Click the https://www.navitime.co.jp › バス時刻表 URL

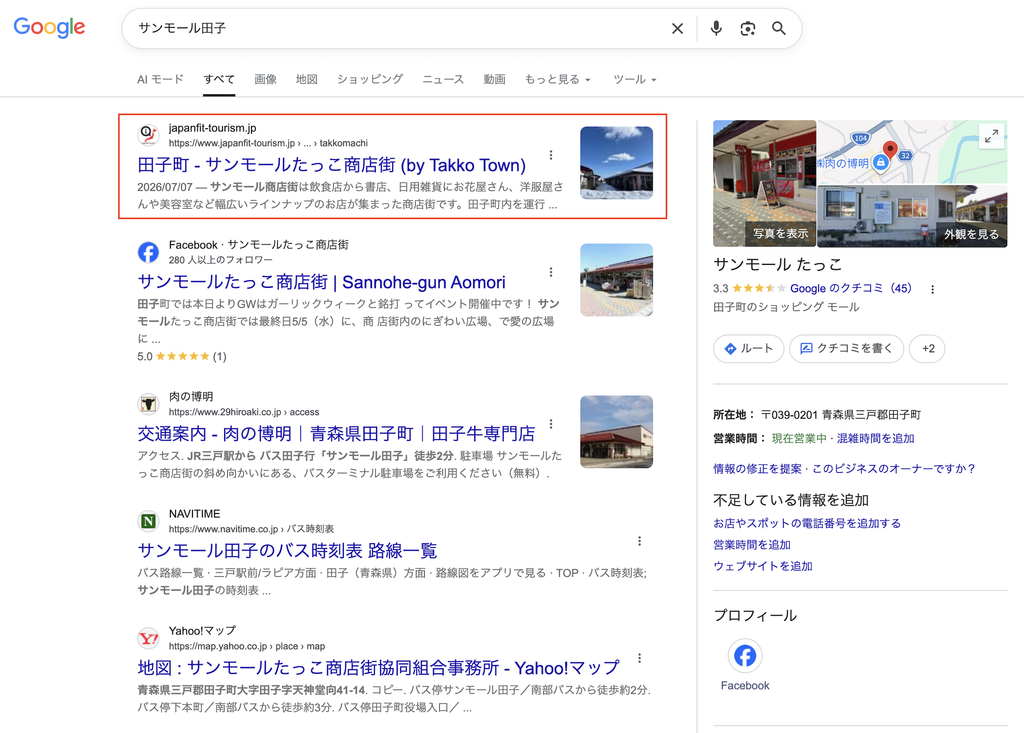pyautogui.click(x=251, y=529)
